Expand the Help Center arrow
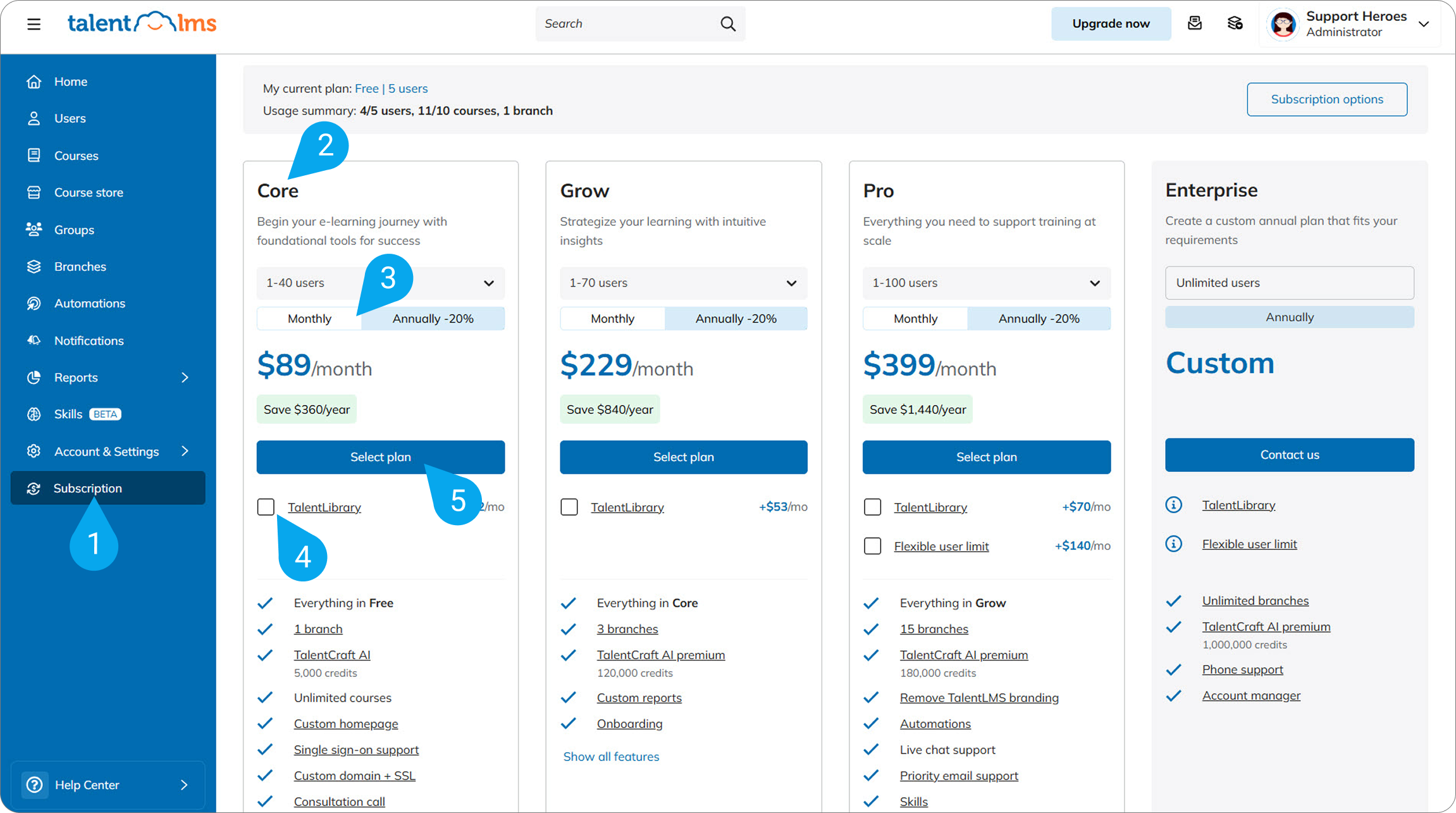The width and height of the screenshot is (1456, 813). tap(184, 785)
